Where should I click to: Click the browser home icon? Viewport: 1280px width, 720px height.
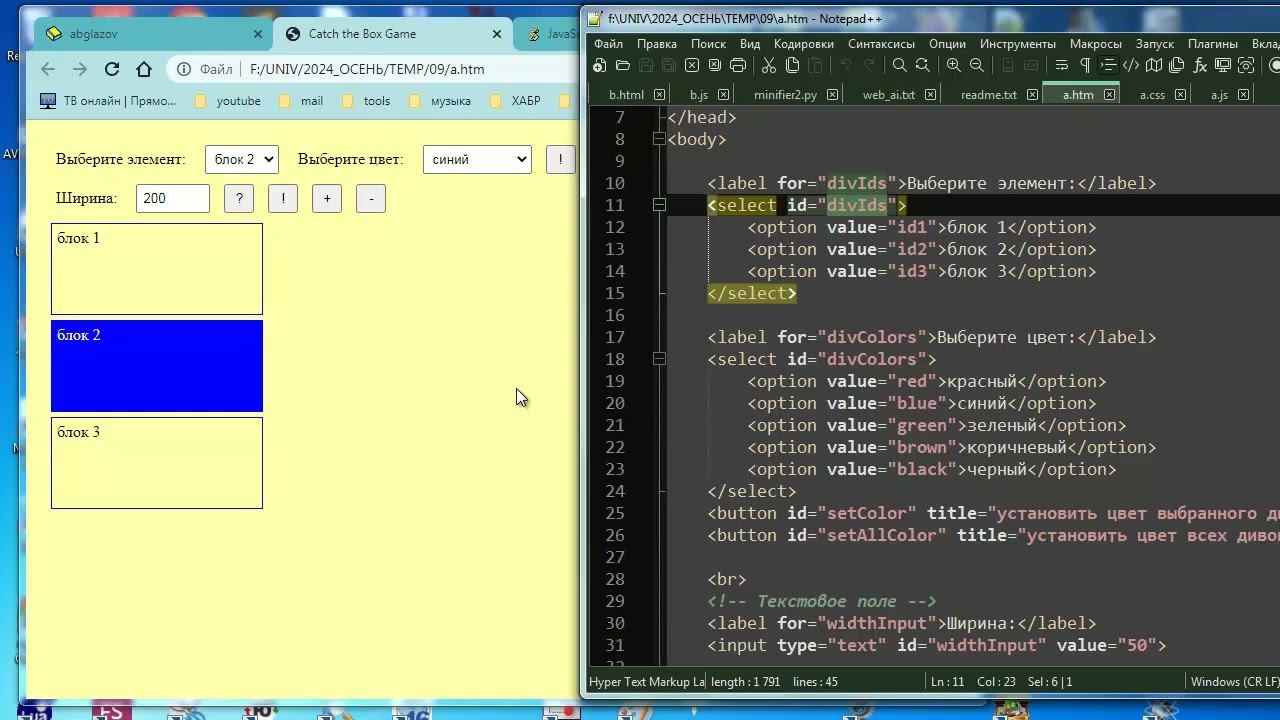pos(144,69)
